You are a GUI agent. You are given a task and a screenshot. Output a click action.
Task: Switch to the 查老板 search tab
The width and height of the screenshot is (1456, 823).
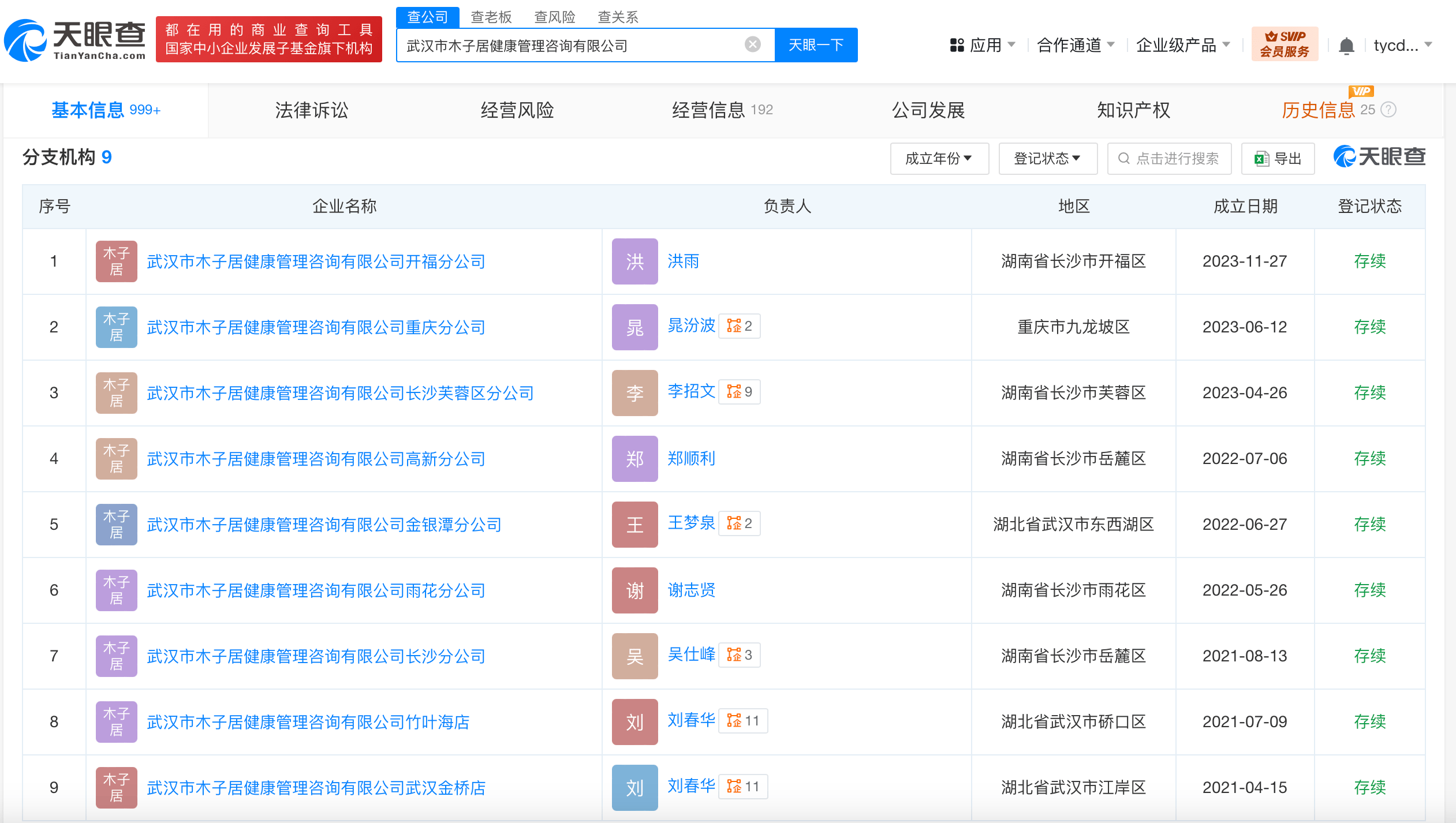490,17
